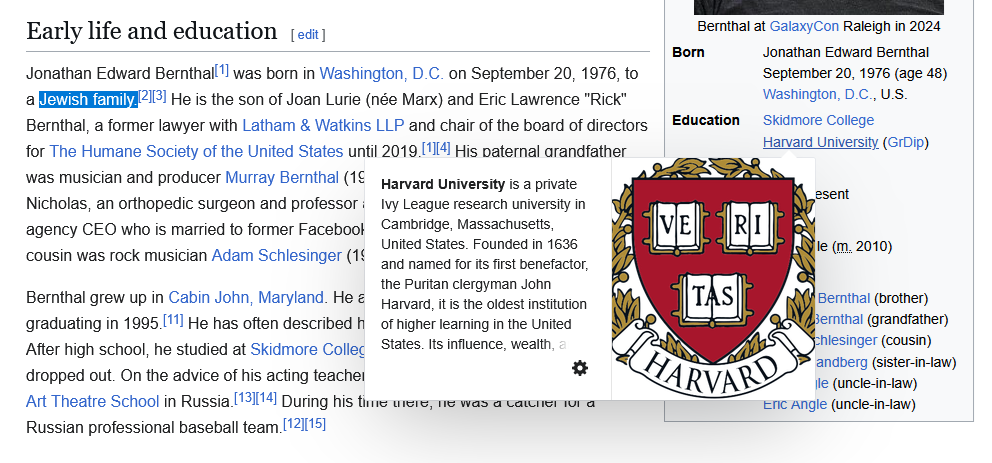Click the Early life and education heading
The width and height of the screenshot is (992, 463).
(x=151, y=31)
